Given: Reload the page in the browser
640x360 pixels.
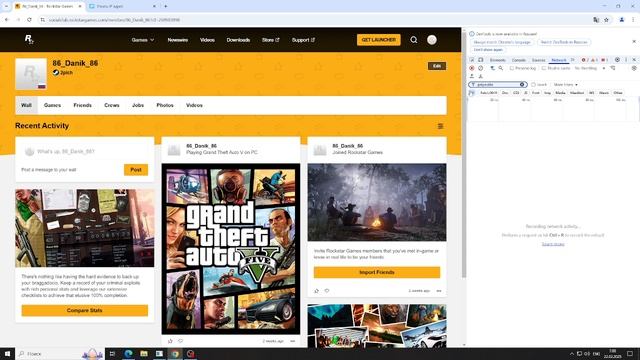Looking at the screenshot, I should pos(29,20).
